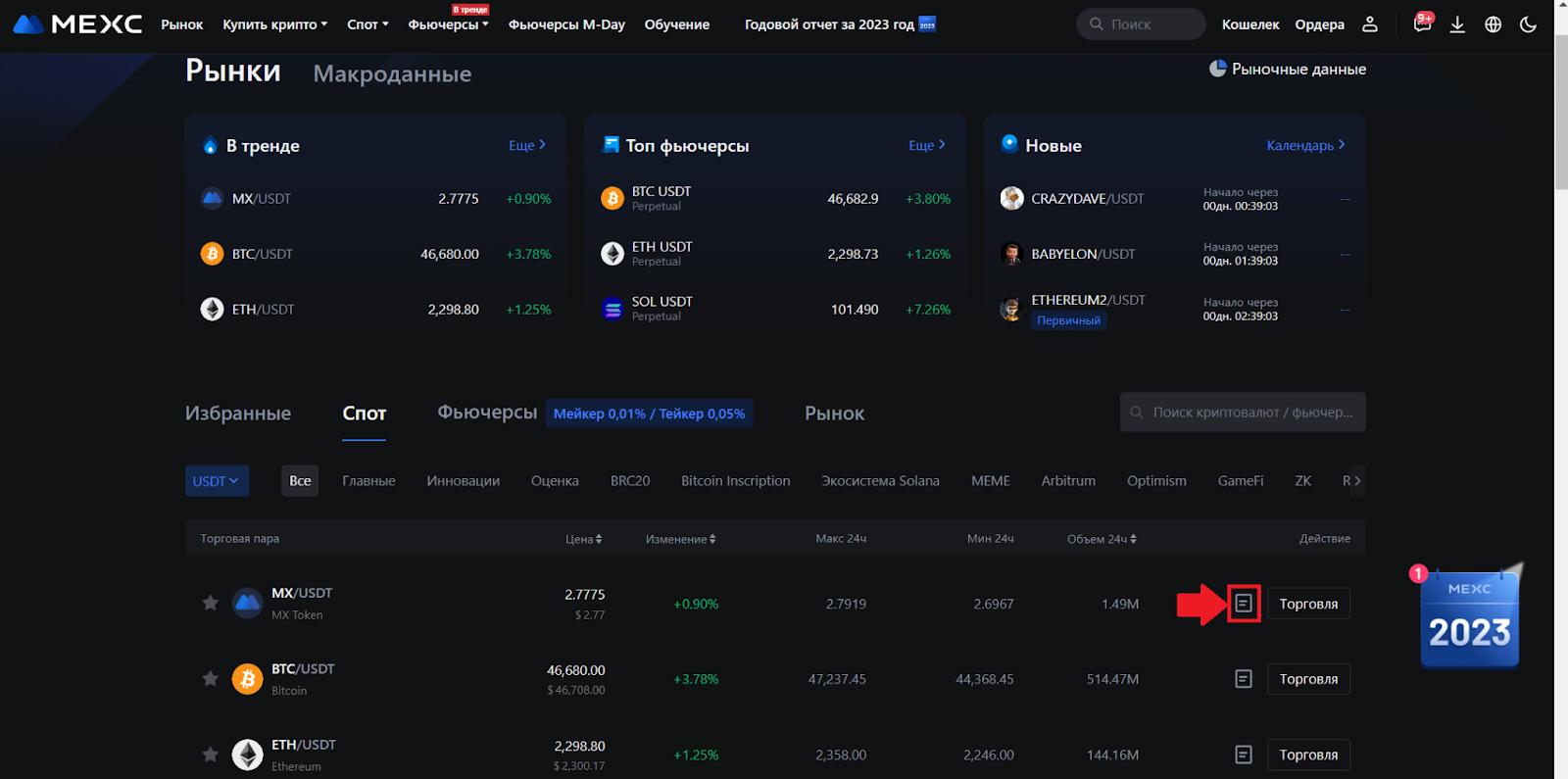
Task: Open the Кошелек link
Action: pyautogui.click(x=1250, y=24)
